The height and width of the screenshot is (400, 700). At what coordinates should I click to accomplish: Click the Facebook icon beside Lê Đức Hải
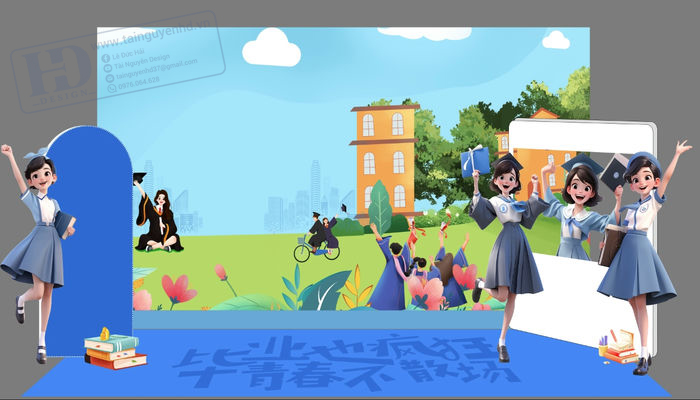coord(106,58)
